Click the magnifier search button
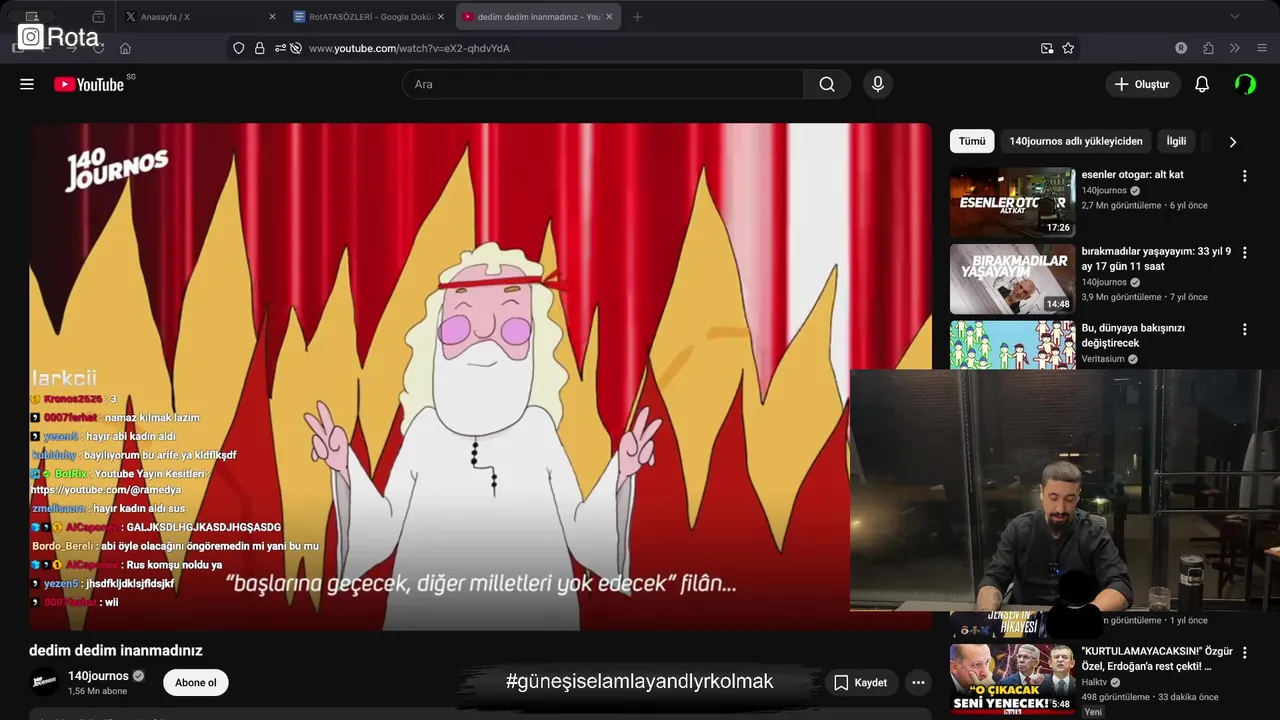The width and height of the screenshot is (1280, 720). click(827, 84)
